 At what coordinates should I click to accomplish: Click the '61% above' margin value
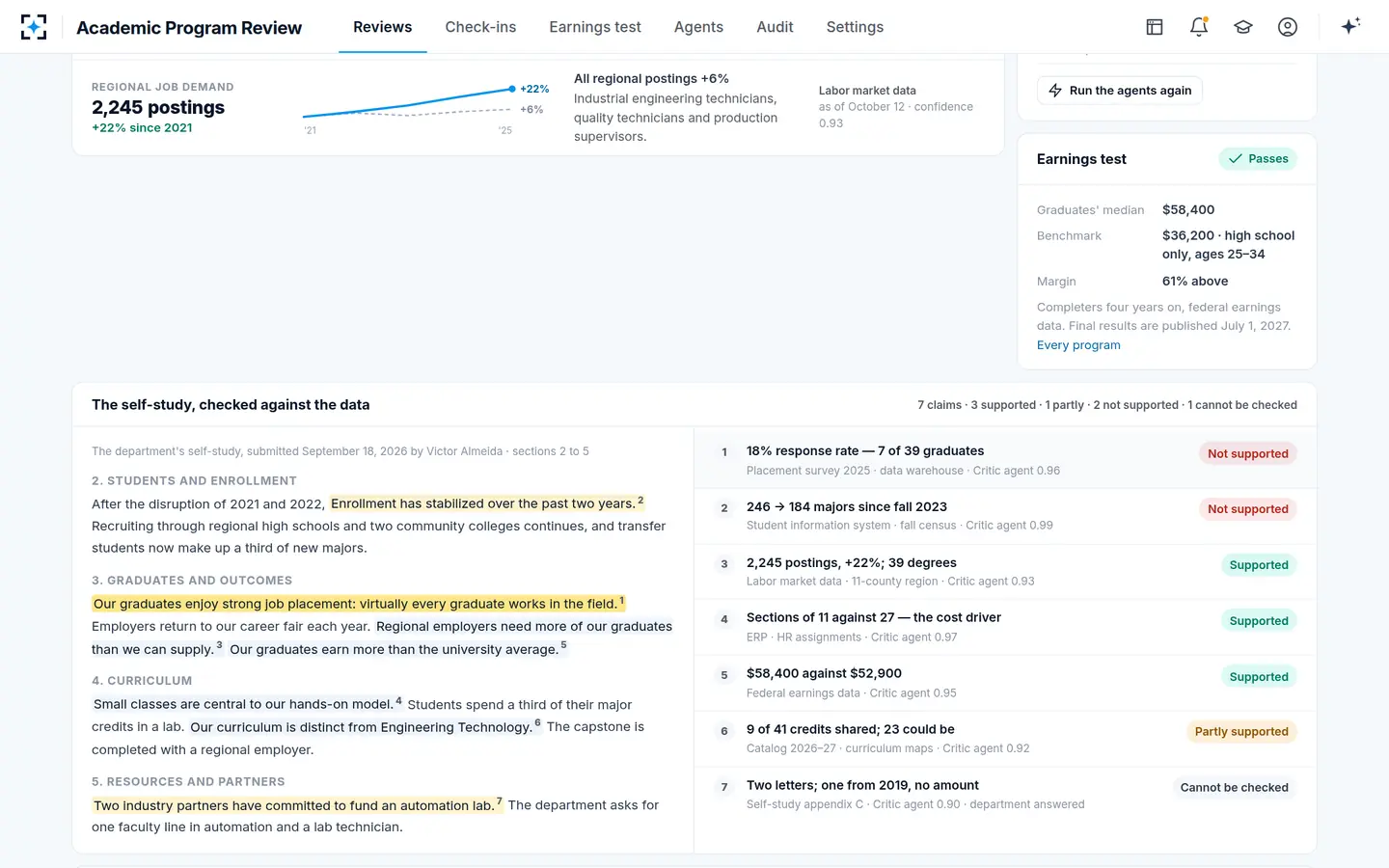(1195, 282)
